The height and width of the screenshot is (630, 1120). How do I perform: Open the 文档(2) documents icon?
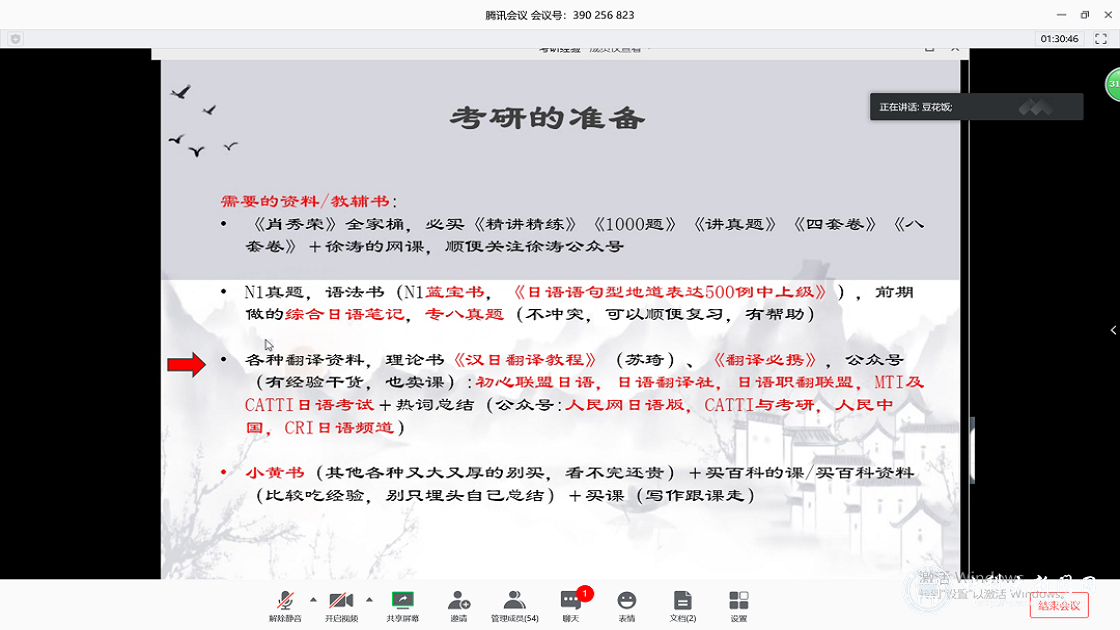click(x=683, y=604)
